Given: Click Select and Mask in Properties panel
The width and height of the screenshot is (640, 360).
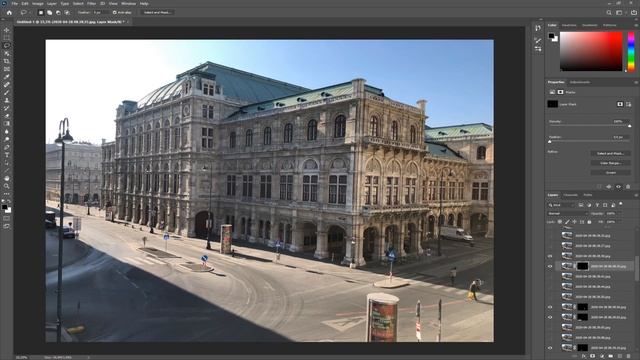Looking at the screenshot, I should (611, 153).
